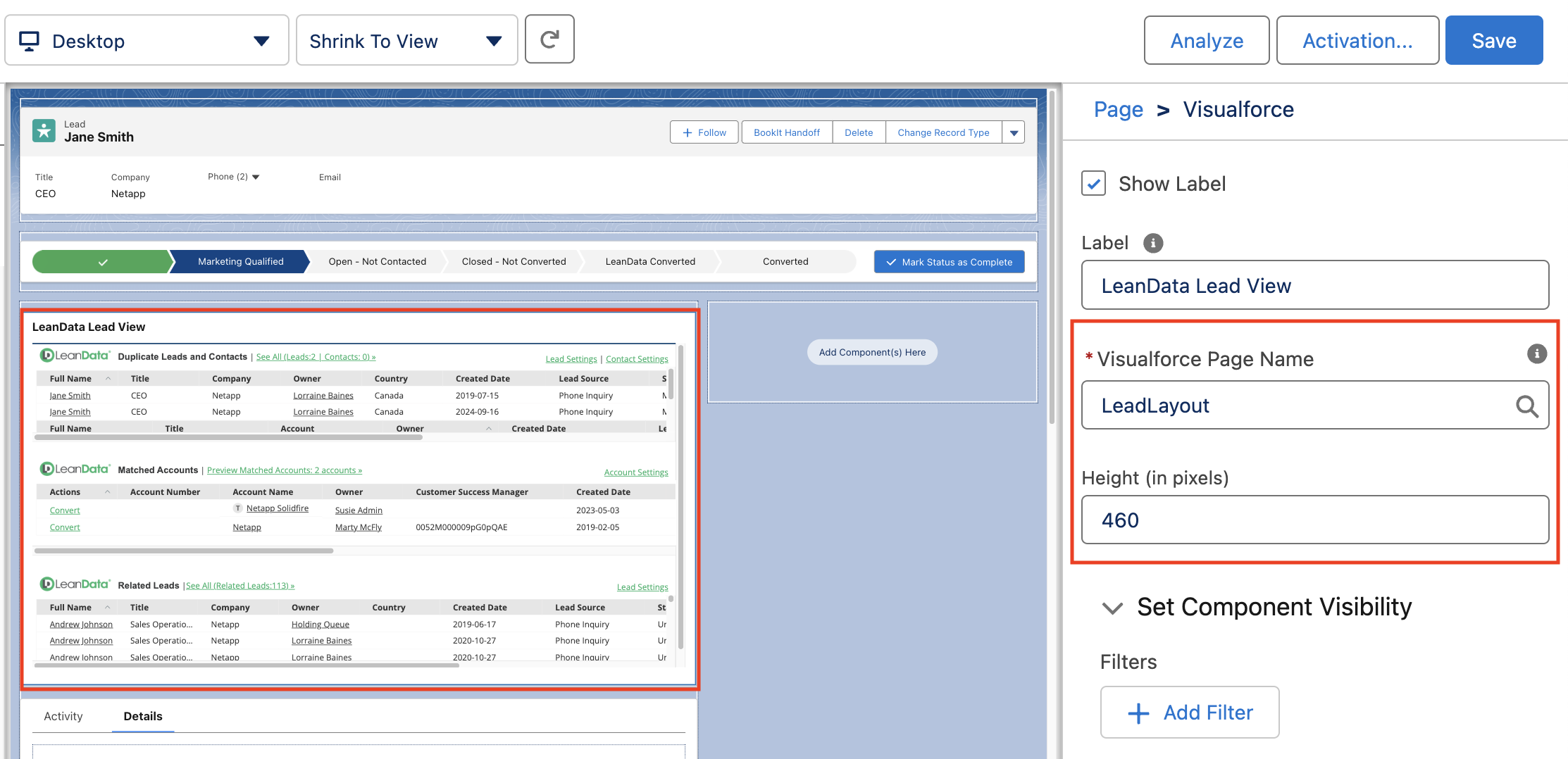Click the Email field label
This screenshot has height=759, width=1568.
tap(330, 177)
